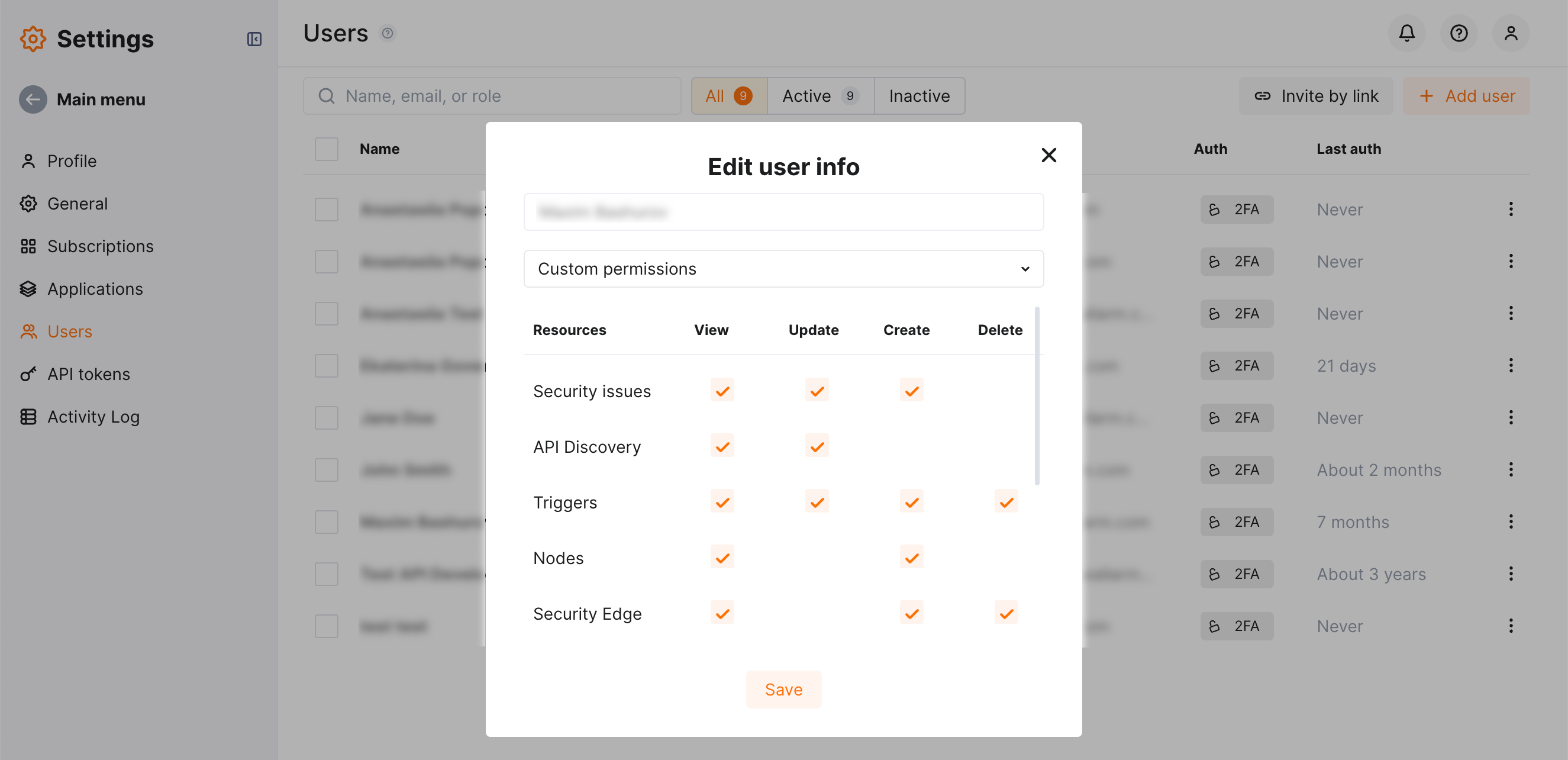
Task: Click the Invite by link button
Action: coord(1315,96)
